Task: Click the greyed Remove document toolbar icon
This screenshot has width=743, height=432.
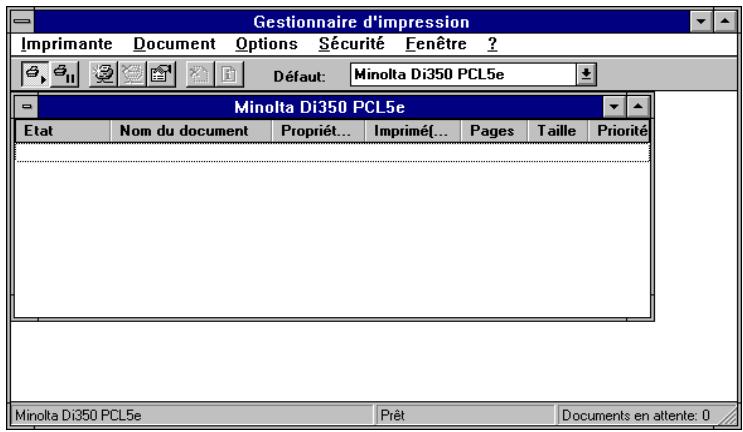Action: (199, 74)
